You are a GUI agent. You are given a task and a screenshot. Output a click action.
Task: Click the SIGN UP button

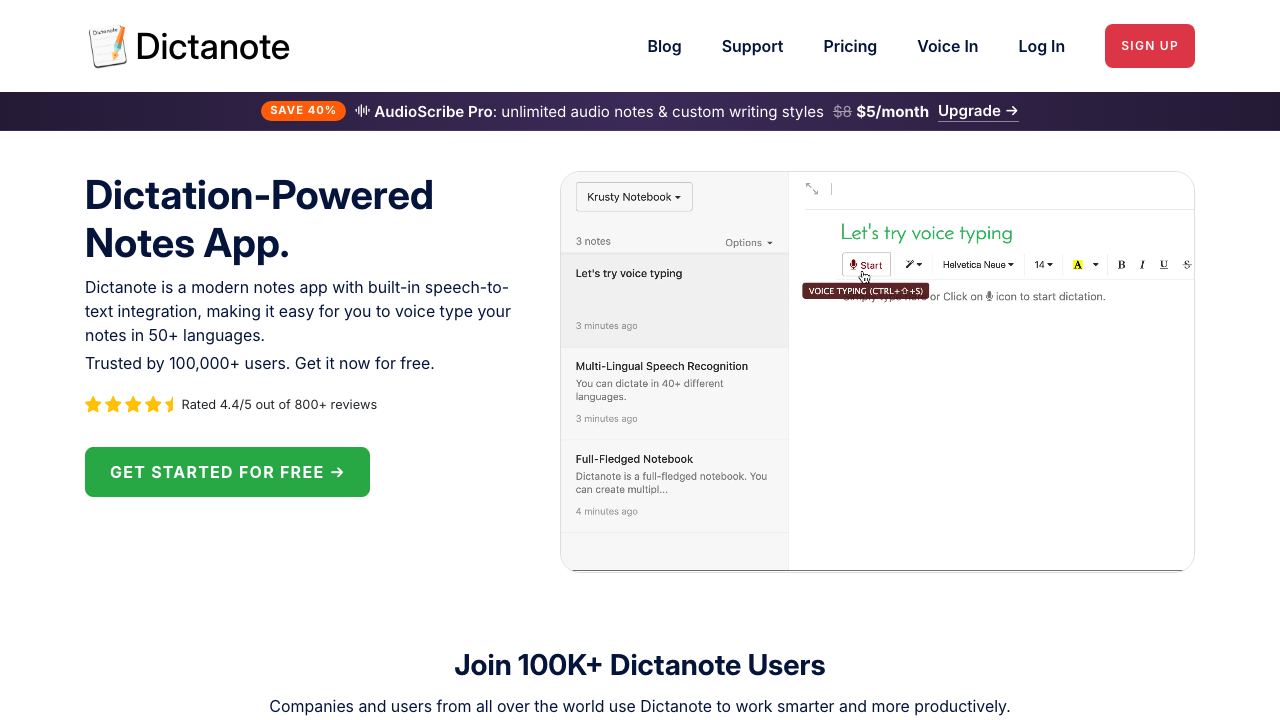point(1149,46)
